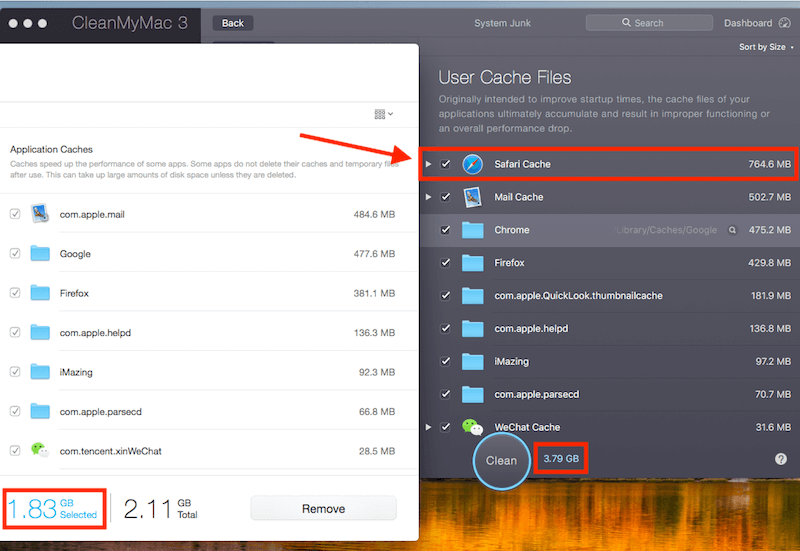The height and width of the screenshot is (551, 800).
Task: Click the 3.79 GB total next to Clean
Action: 561,459
